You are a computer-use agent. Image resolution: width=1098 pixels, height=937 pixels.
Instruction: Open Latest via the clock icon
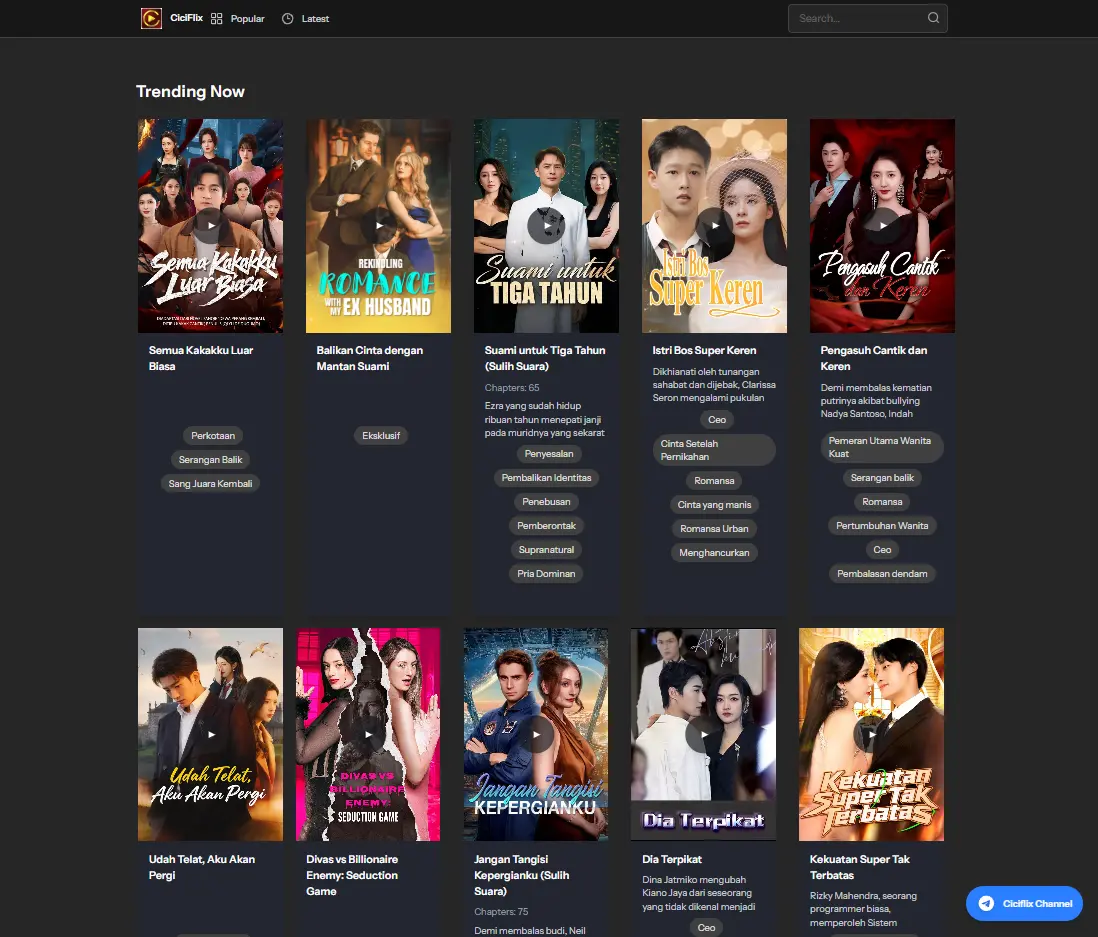(286, 18)
